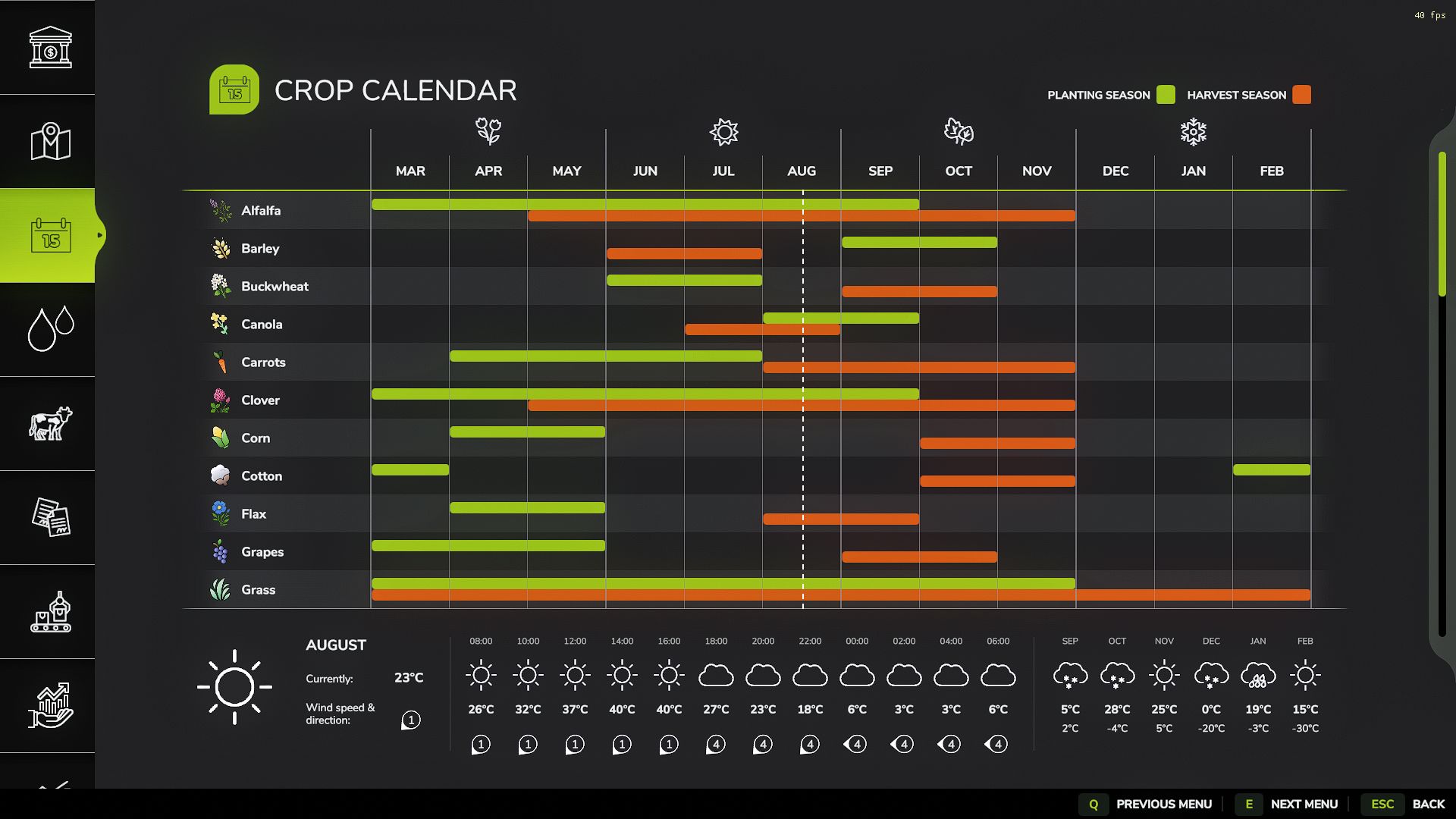Screen dimensions: 1456x819
Task: Open the contracts documents sidebar icon
Action: click(50, 517)
